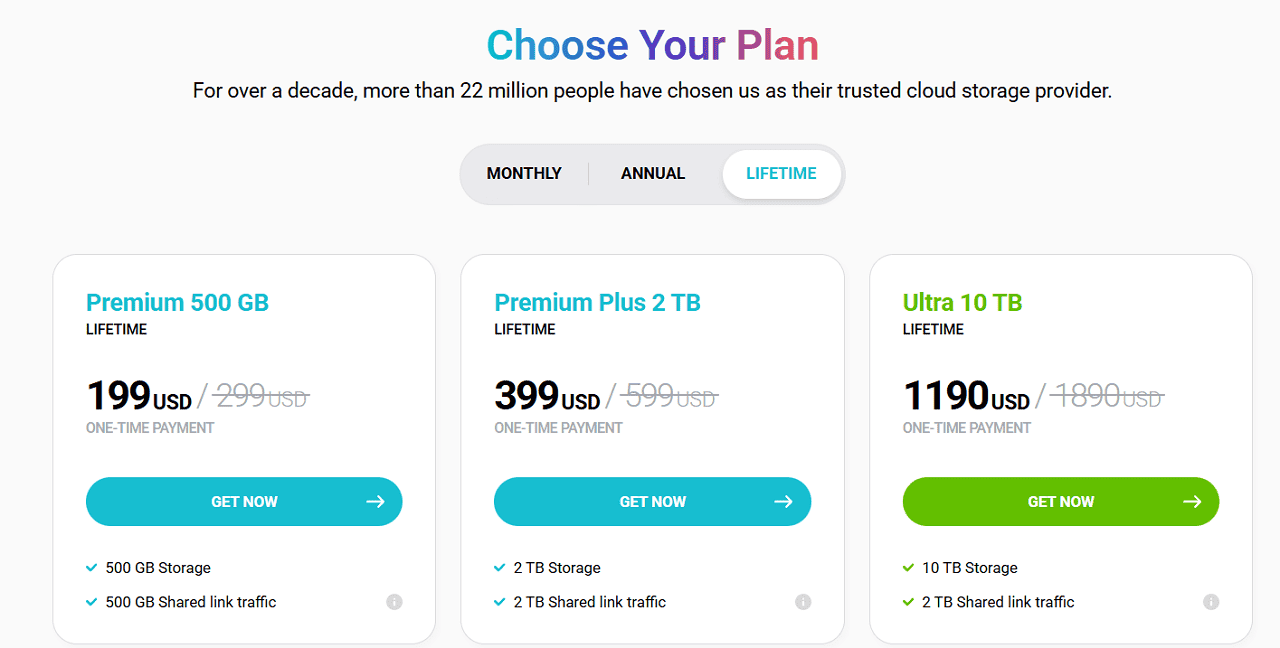This screenshot has height=648, width=1280.
Task: Click info icon in Premium Plus 2 TB card
Action: click(x=803, y=602)
